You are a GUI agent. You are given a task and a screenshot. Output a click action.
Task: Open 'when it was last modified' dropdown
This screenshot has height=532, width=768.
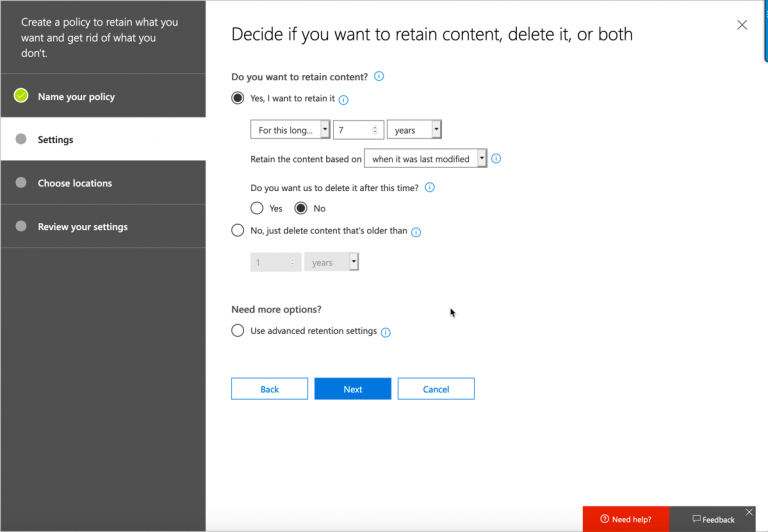pyautogui.click(x=426, y=159)
